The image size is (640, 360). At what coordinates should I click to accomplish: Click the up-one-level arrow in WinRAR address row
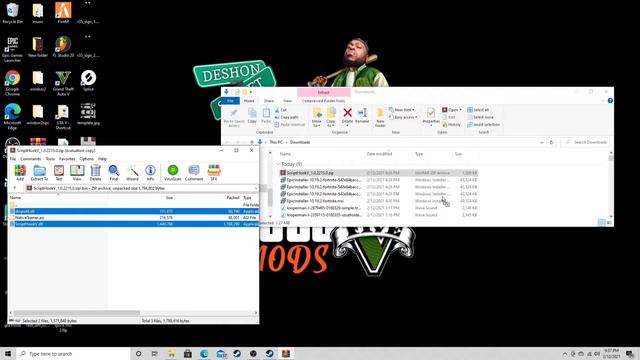[15, 188]
